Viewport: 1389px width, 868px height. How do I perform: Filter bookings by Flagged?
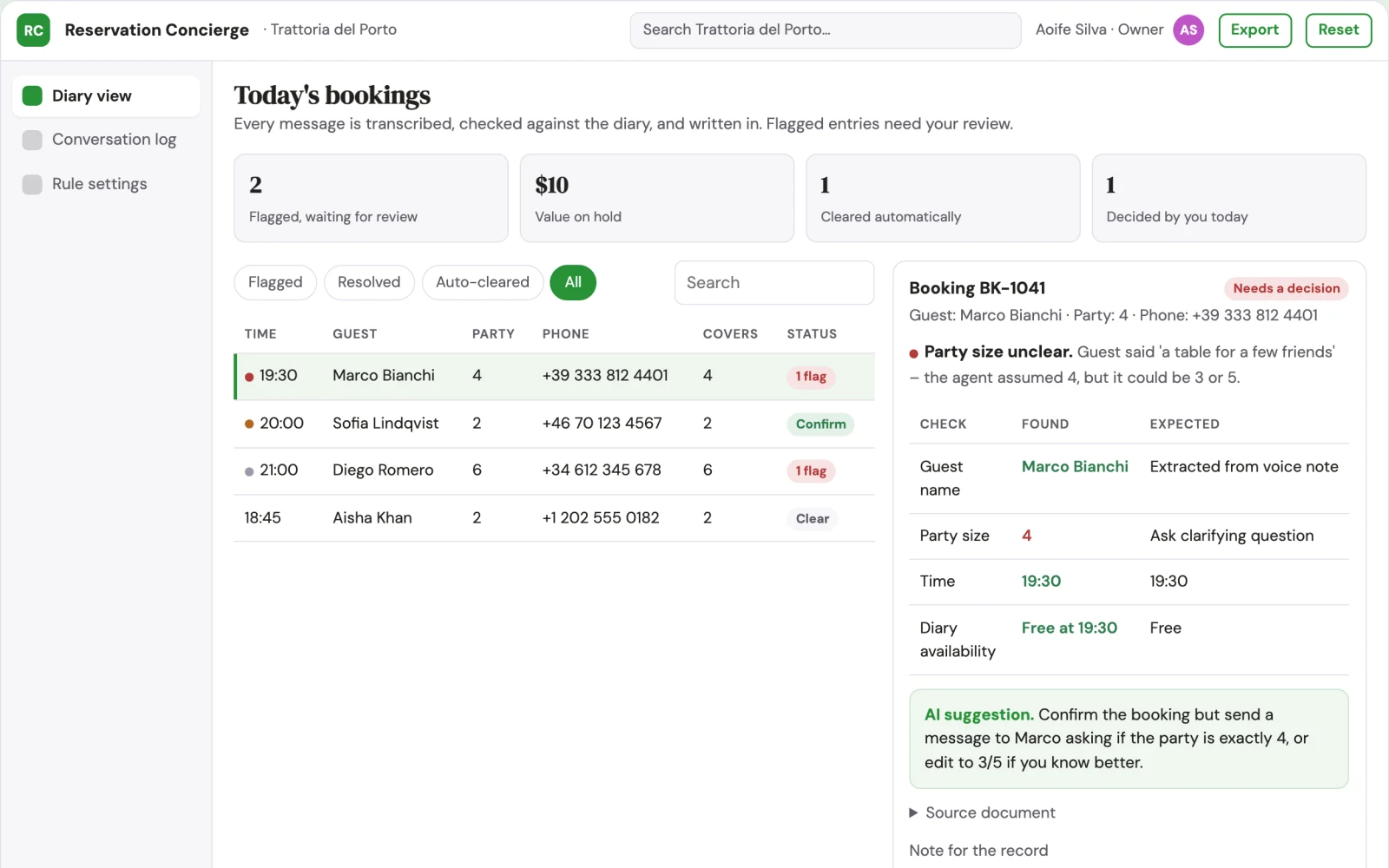[x=275, y=283]
